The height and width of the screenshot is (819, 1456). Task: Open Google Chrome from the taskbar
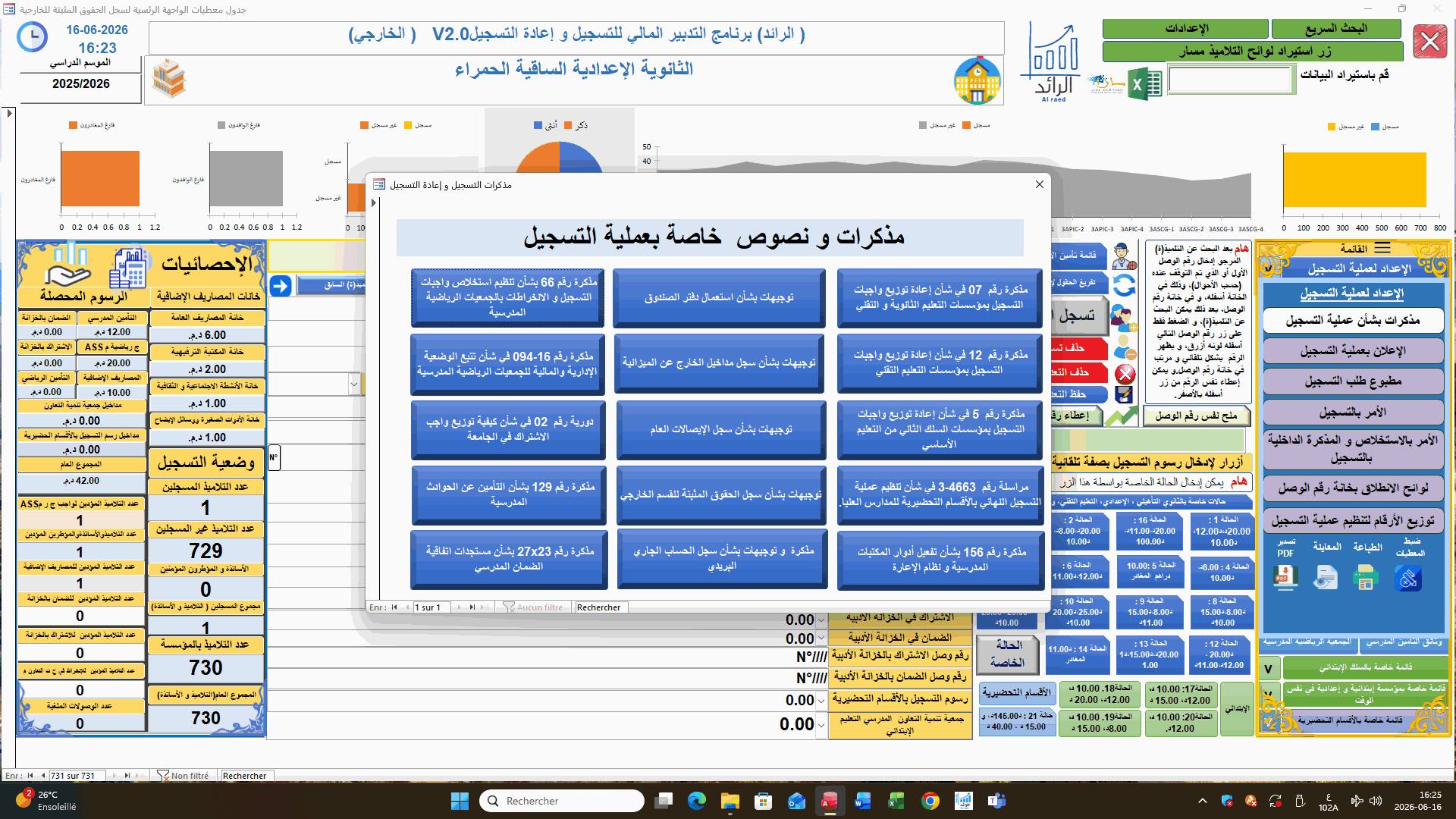tap(930, 801)
